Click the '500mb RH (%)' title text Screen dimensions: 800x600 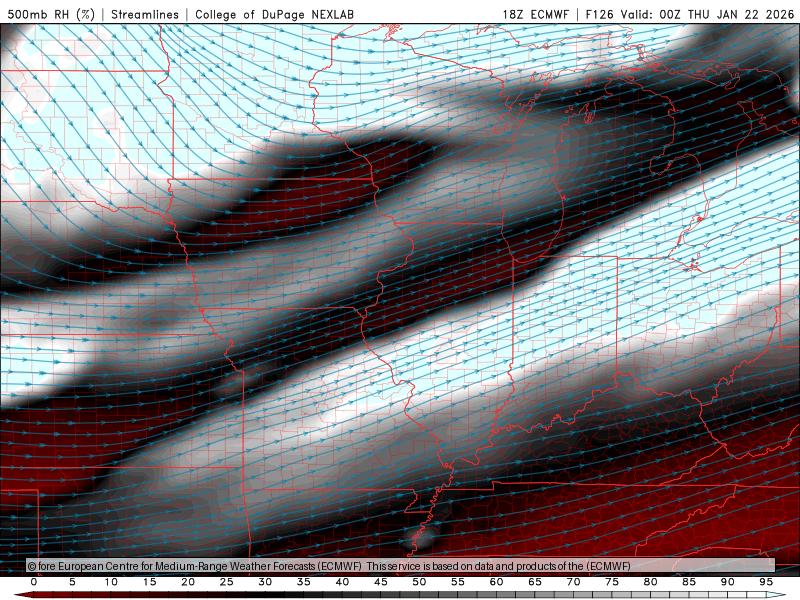(51, 14)
